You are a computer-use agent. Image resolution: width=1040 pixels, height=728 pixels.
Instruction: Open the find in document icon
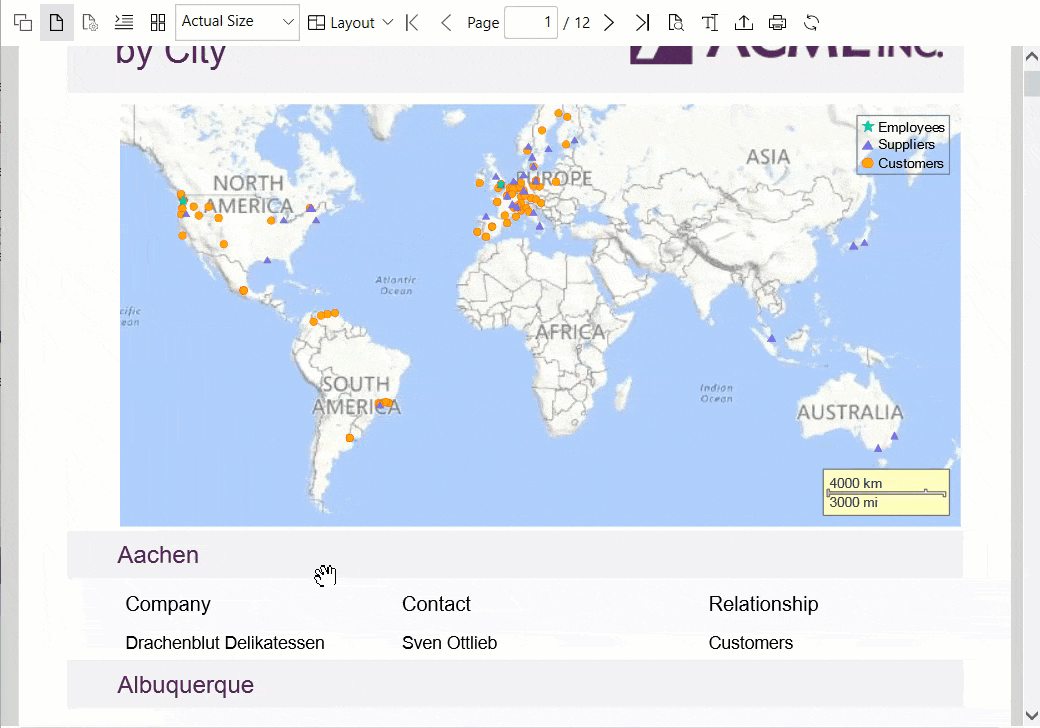pos(676,22)
